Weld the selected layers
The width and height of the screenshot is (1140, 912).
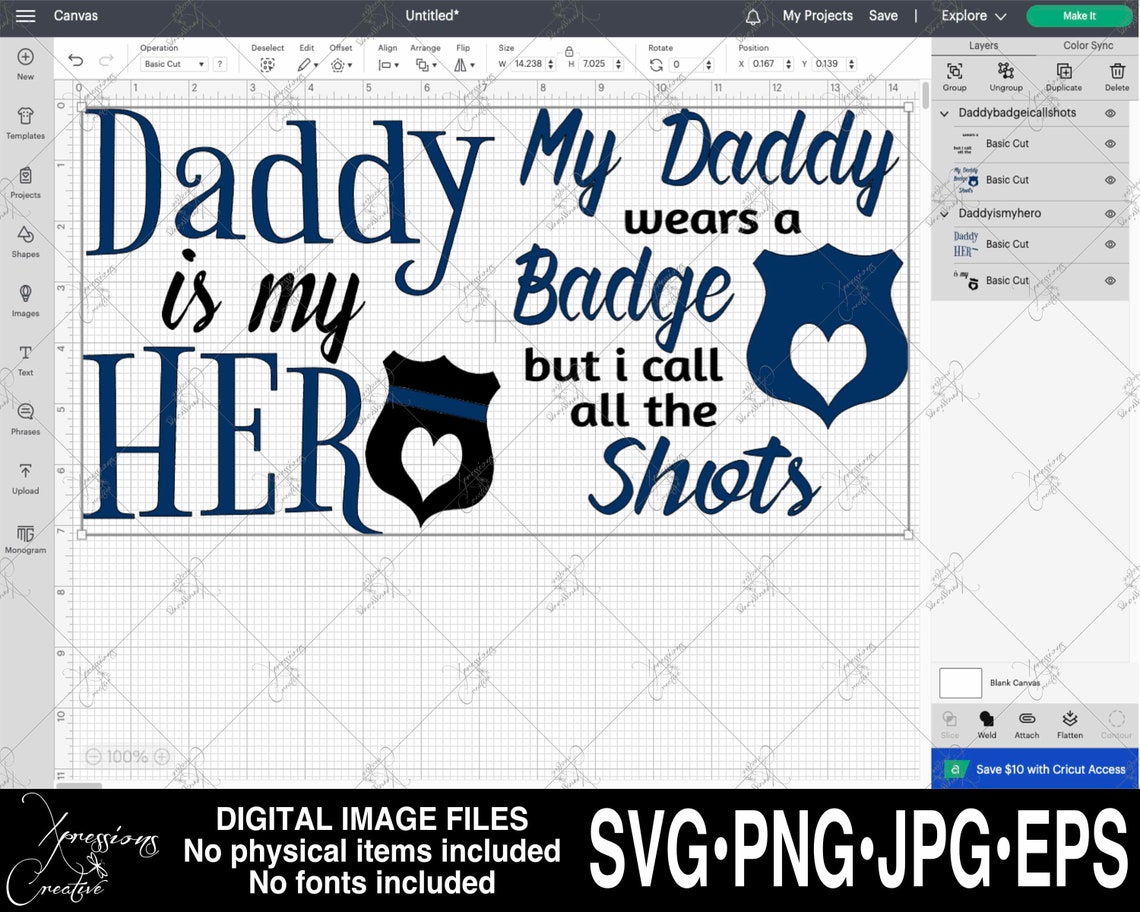986,723
